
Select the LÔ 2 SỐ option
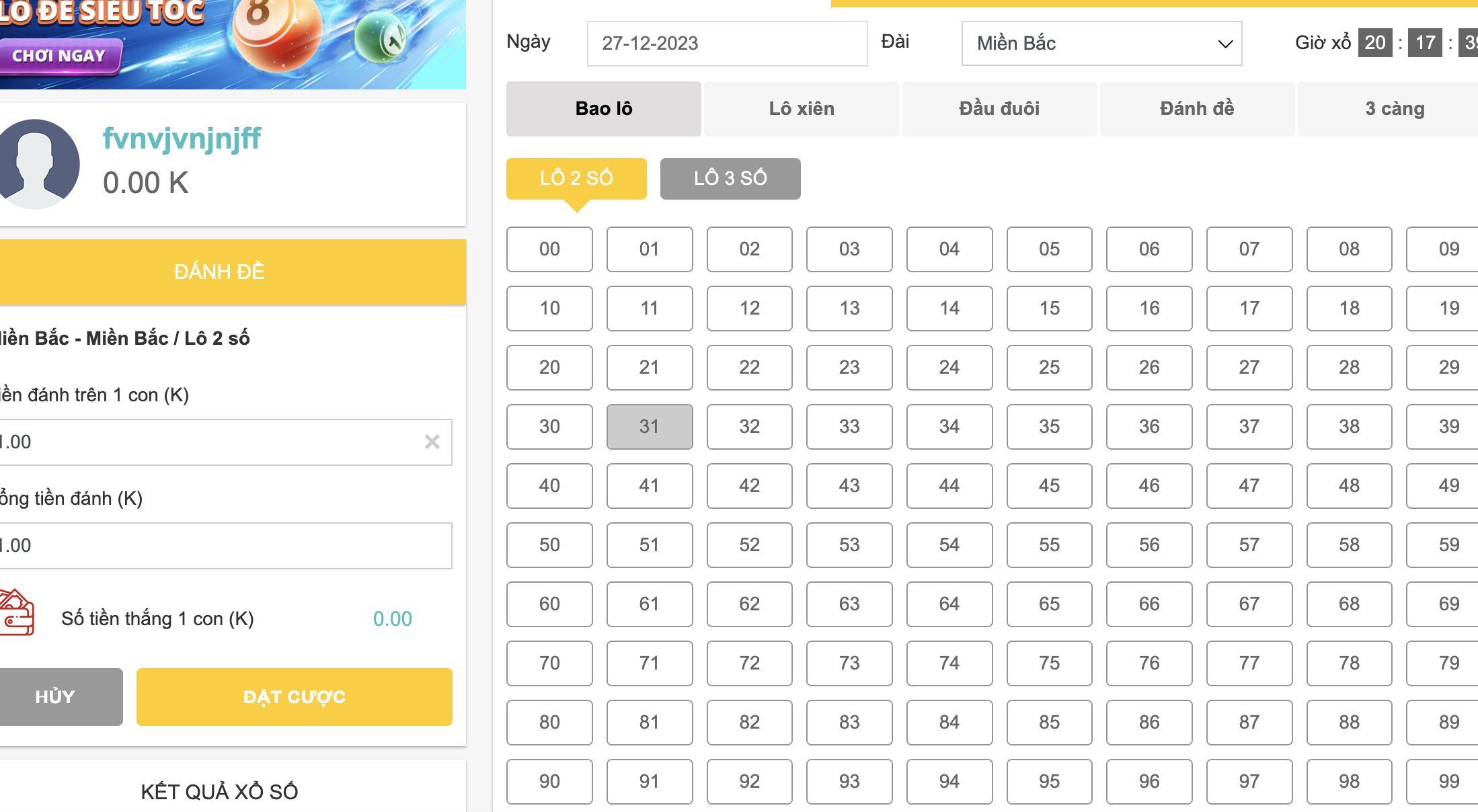[576, 178]
